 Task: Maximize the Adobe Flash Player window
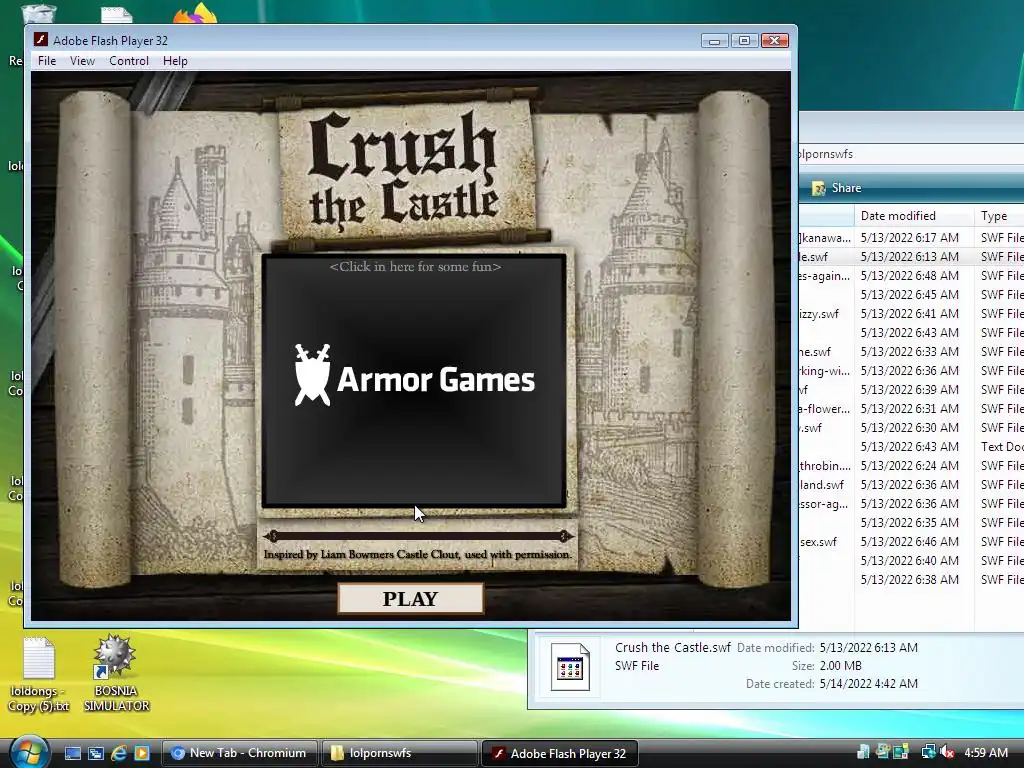coord(744,40)
